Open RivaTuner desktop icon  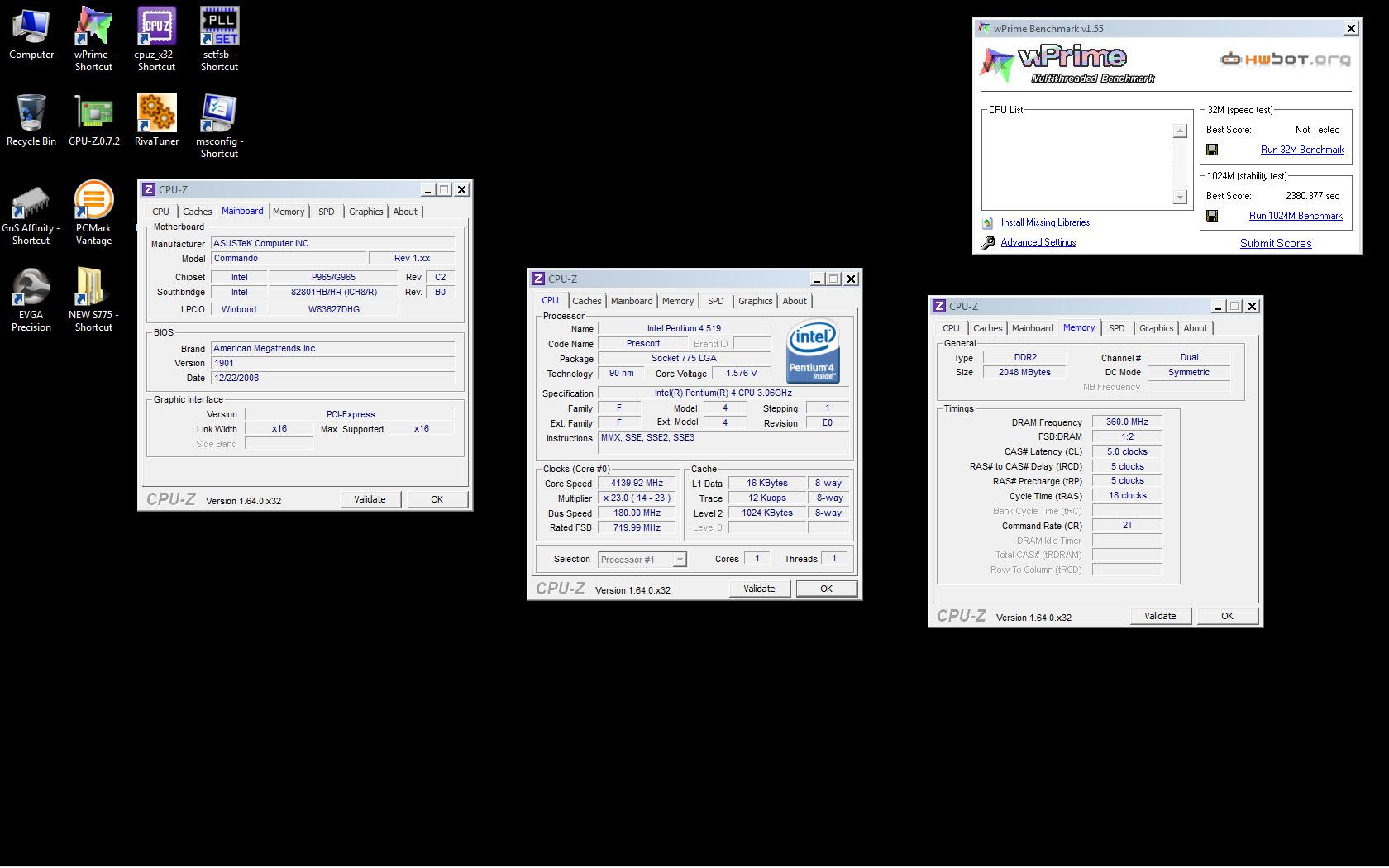tap(156, 121)
